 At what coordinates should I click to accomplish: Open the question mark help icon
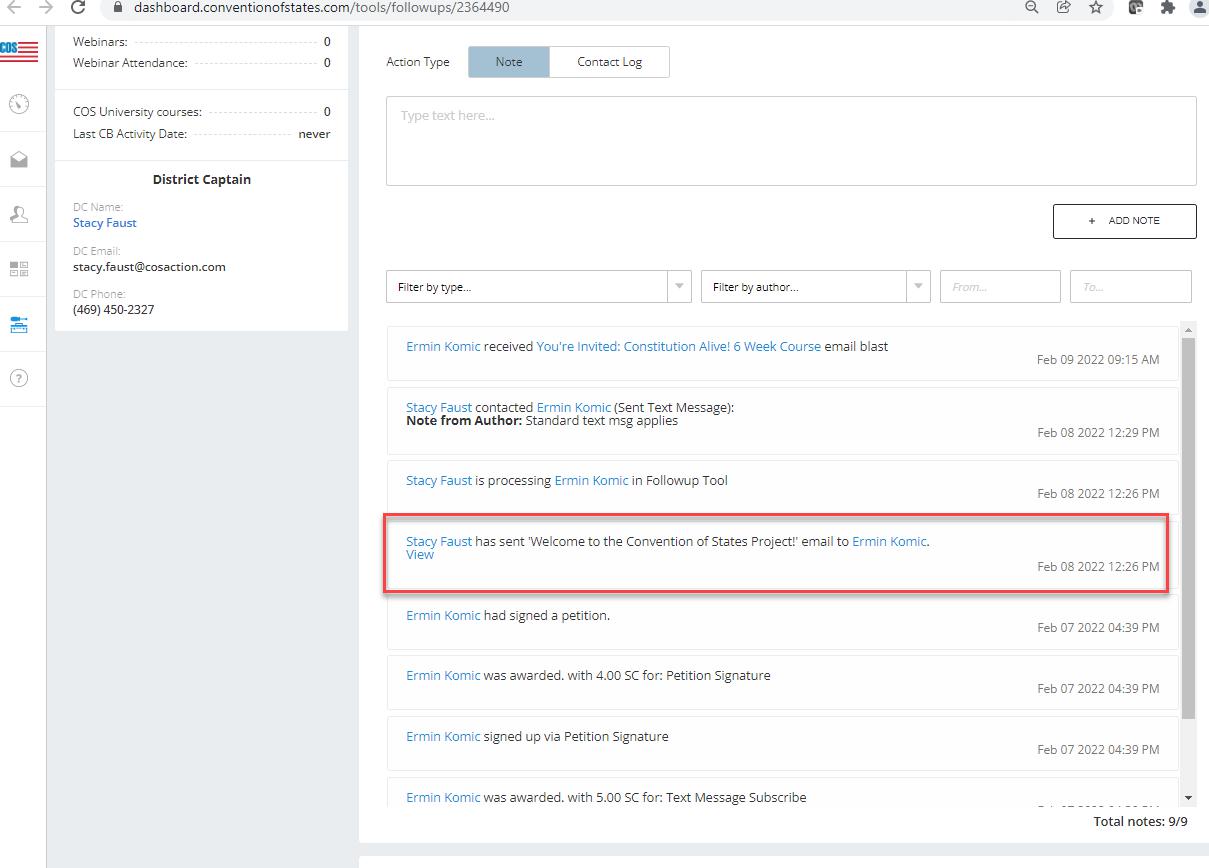click(x=19, y=378)
